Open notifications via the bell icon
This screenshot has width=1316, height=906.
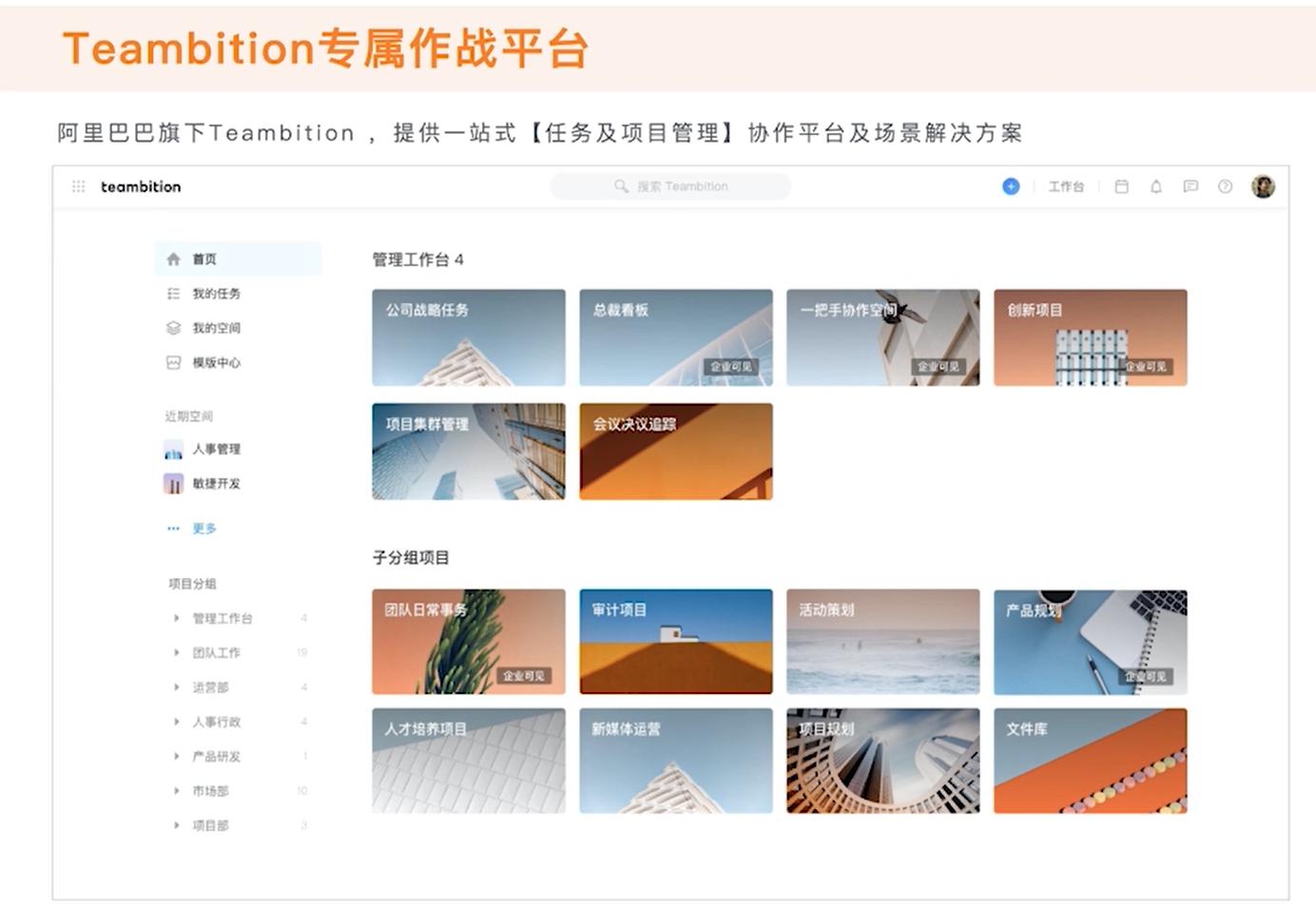(1155, 186)
